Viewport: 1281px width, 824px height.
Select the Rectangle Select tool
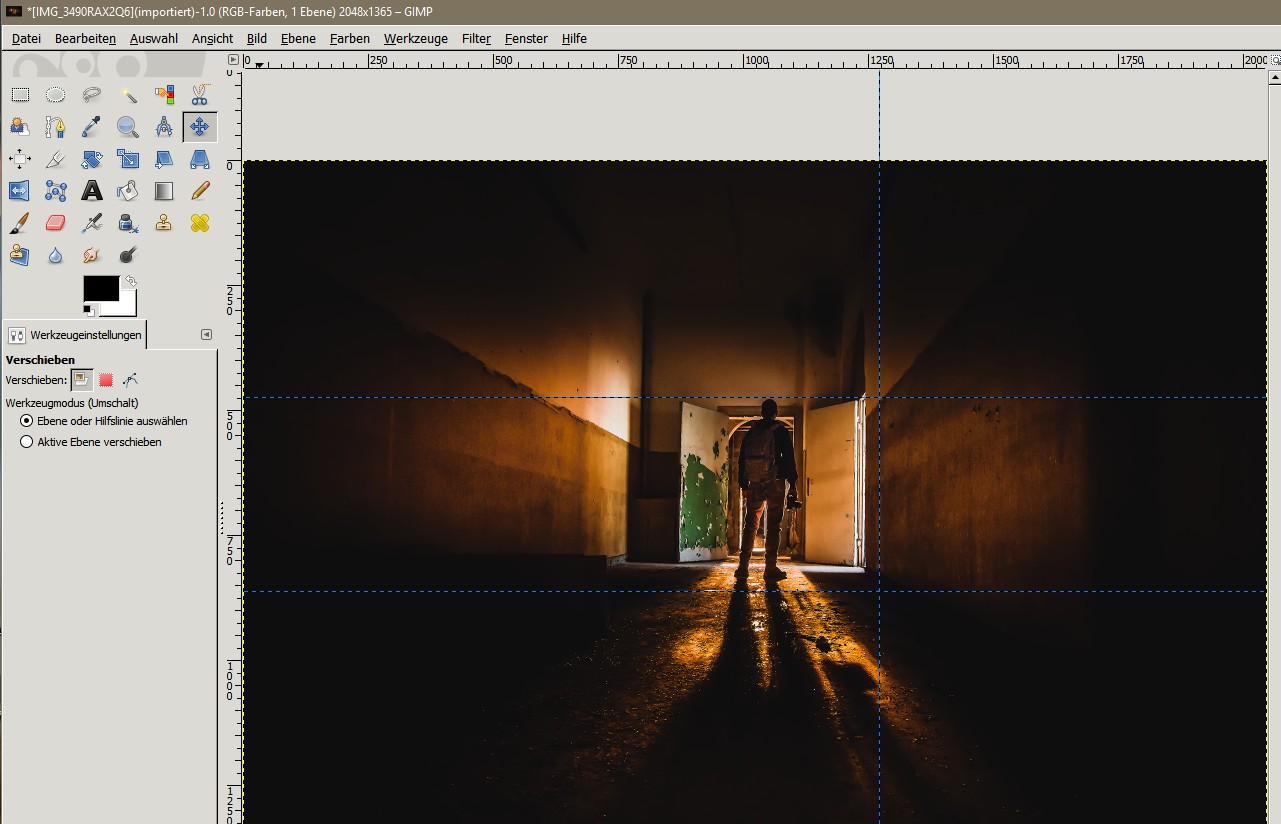(x=20, y=95)
